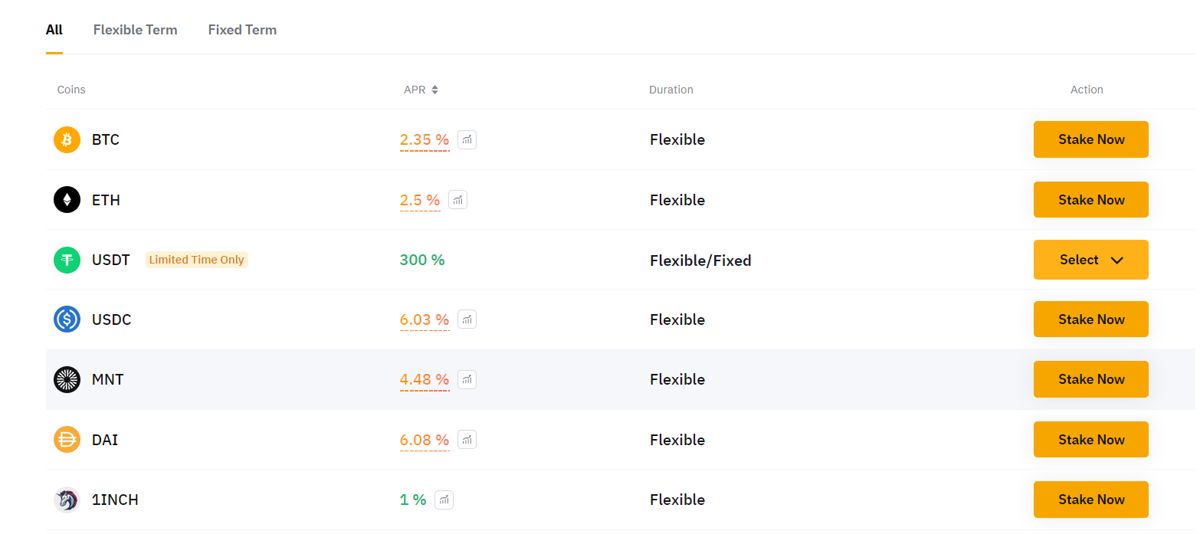This screenshot has height=534, width=1200.
Task: Click the USDC coin icon
Action: tap(67, 320)
